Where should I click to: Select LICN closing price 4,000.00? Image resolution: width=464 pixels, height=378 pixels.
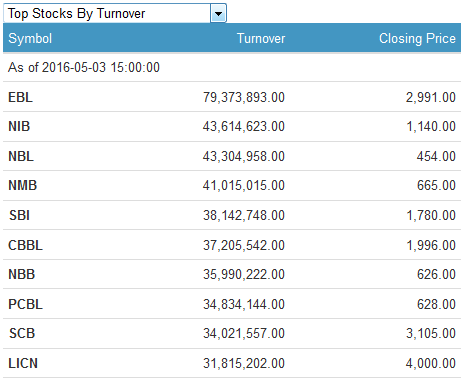(431, 363)
